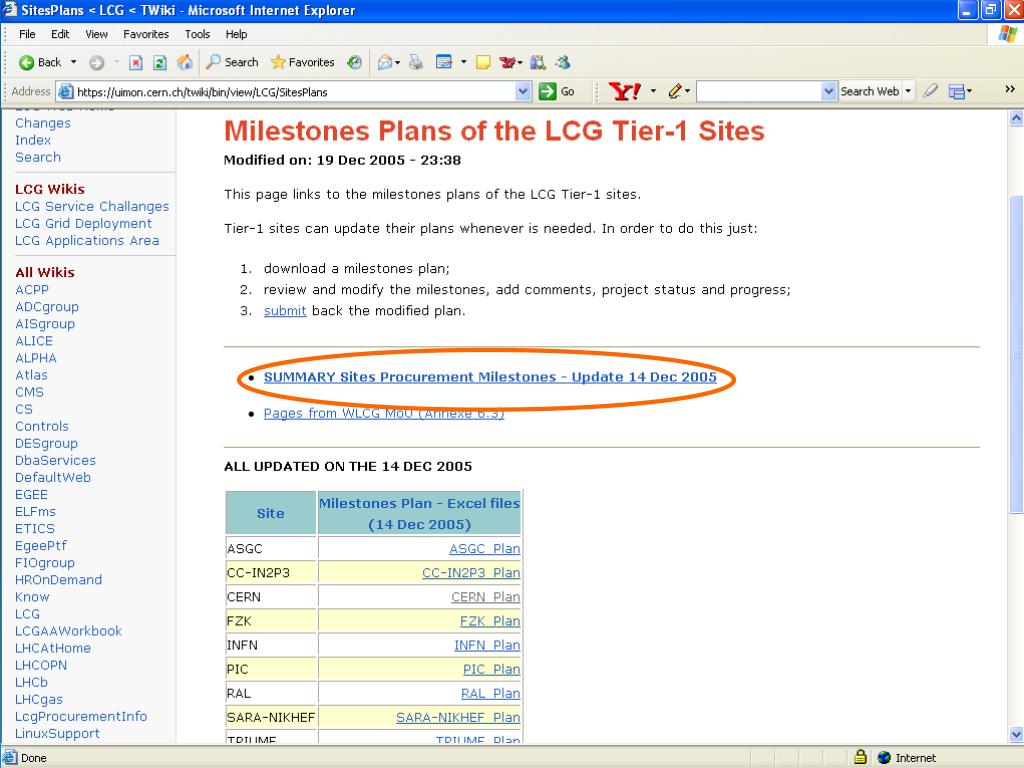The width and height of the screenshot is (1024, 768).
Task: Open the Yahoo menu dropdown arrow
Action: click(x=653, y=91)
